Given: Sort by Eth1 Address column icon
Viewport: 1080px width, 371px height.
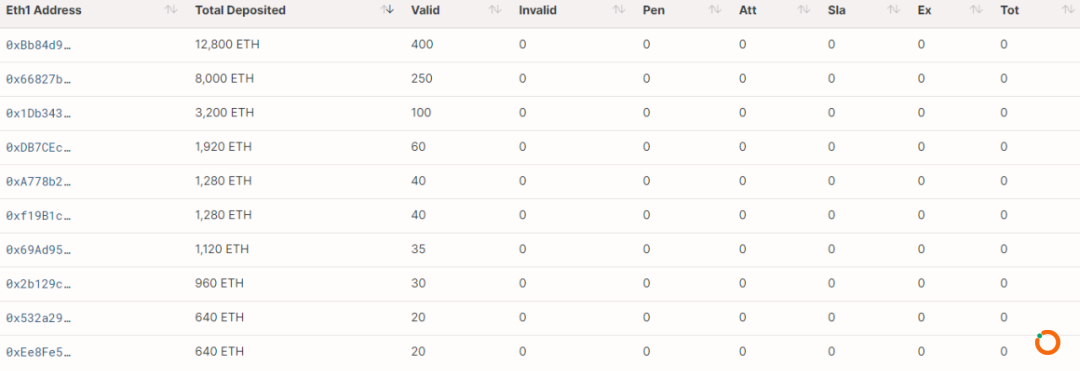Looking at the screenshot, I should point(171,10).
